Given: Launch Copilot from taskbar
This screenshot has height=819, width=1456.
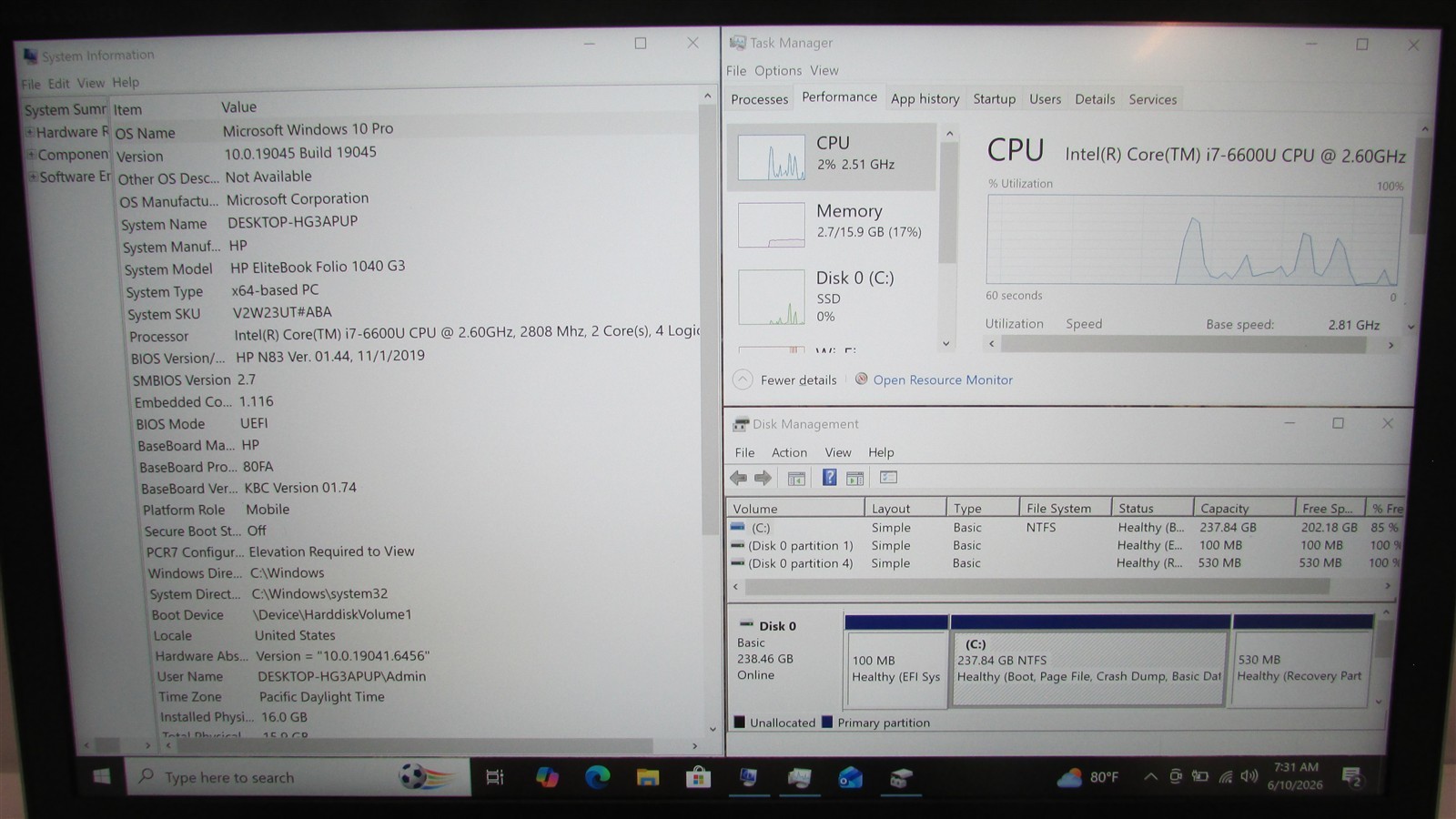Looking at the screenshot, I should coord(547,777).
